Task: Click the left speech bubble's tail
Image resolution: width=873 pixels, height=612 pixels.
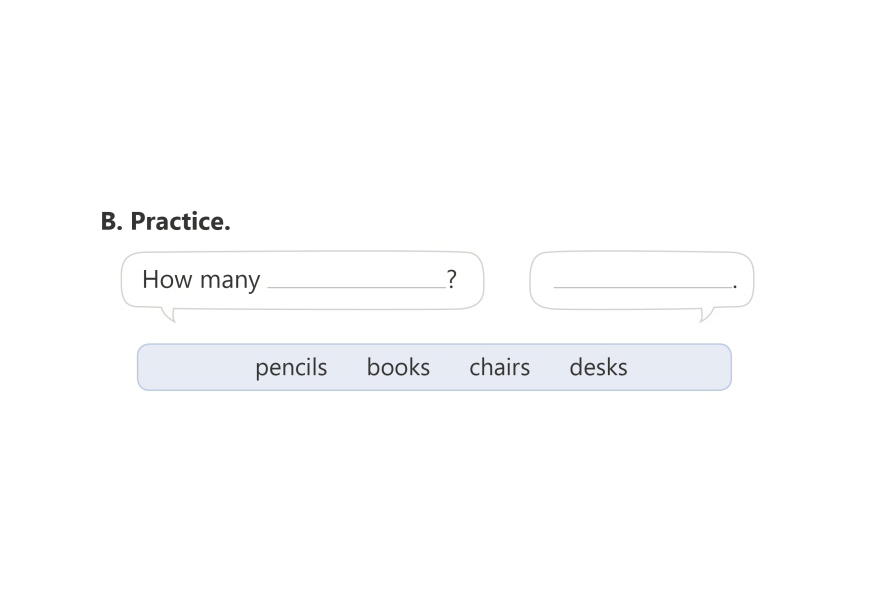Action: (x=170, y=315)
